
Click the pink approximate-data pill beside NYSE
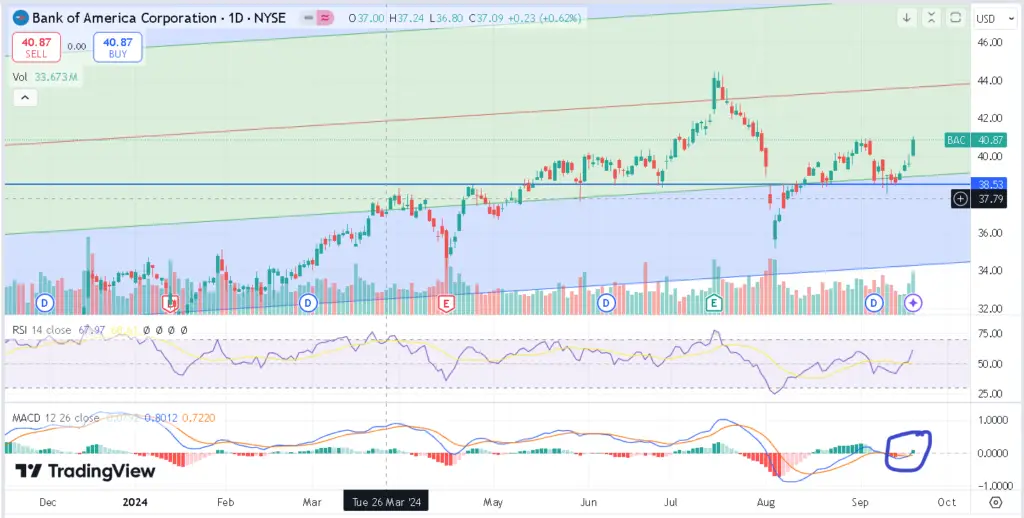tap(325, 18)
